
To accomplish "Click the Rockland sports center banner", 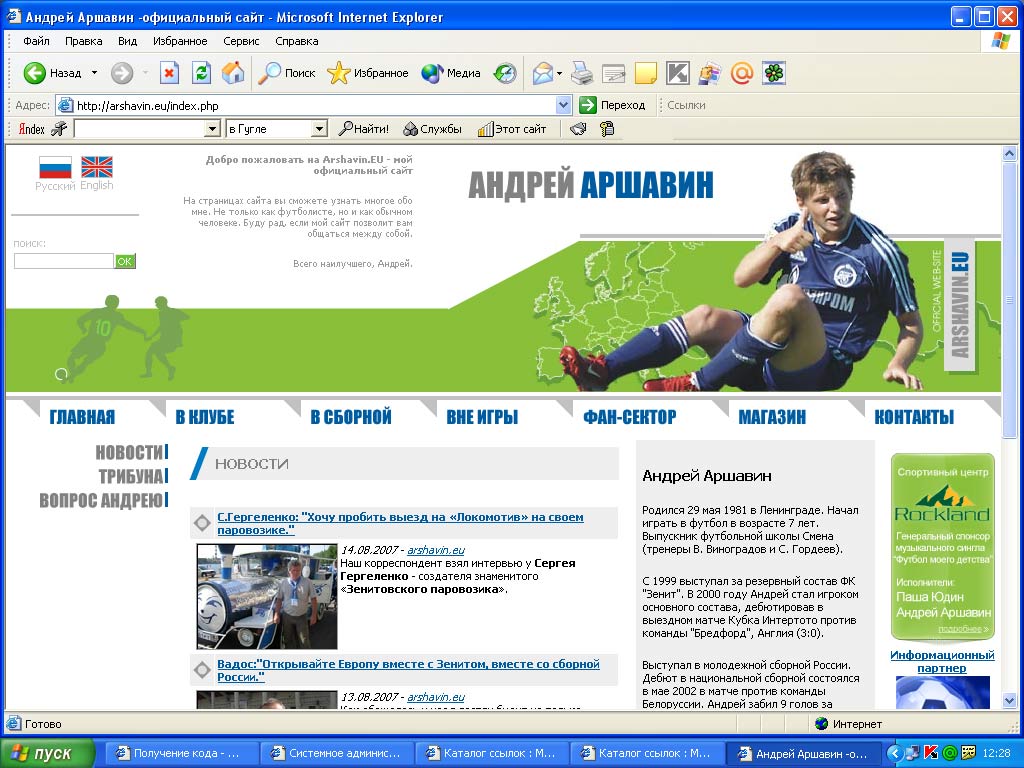I will [942, 546].
